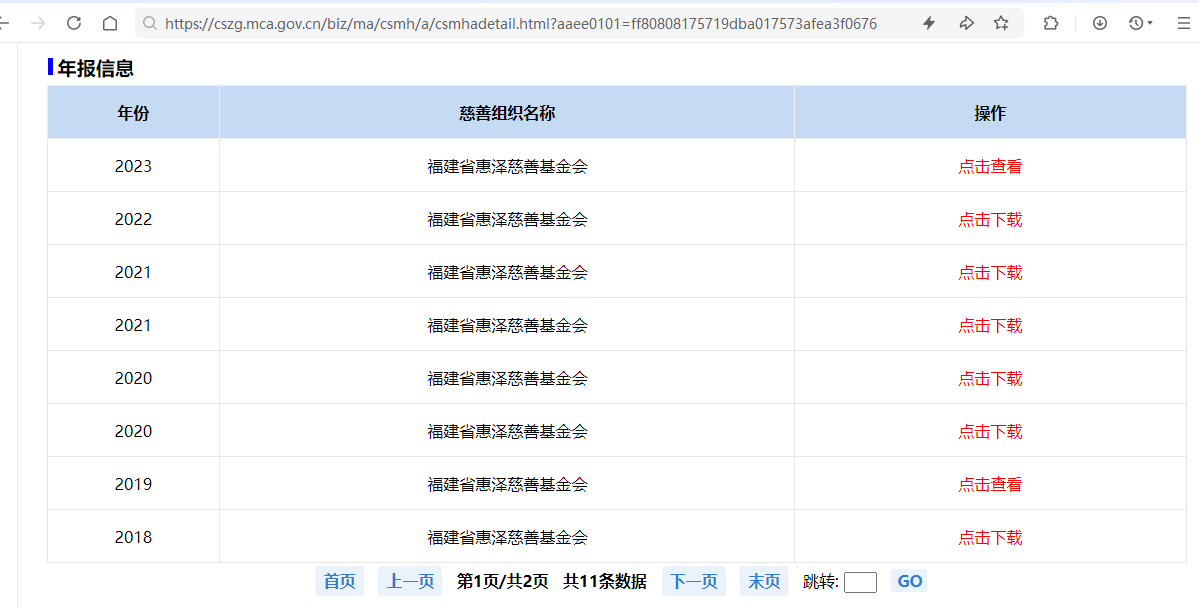Open the history clock icon
This screenshot has height=608, width=1199.
click(x=1136, y=23)
